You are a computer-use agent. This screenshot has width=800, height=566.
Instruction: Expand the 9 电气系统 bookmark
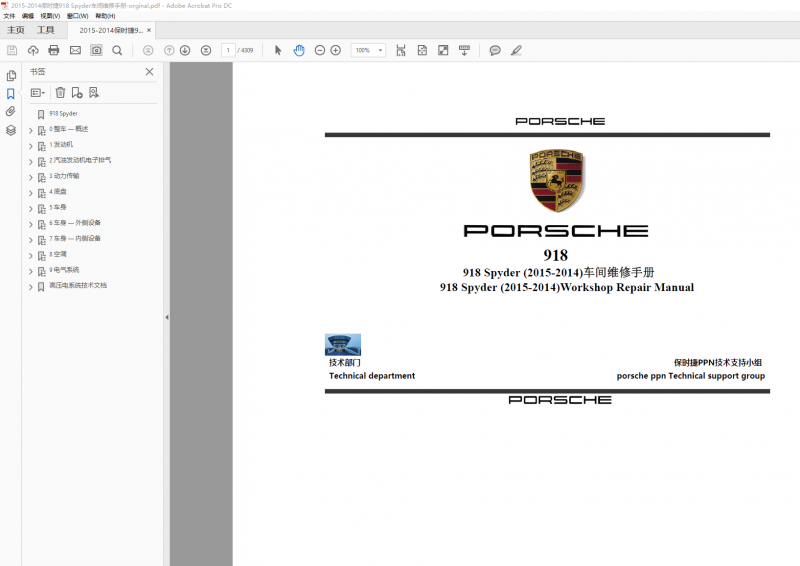[31, 272]
